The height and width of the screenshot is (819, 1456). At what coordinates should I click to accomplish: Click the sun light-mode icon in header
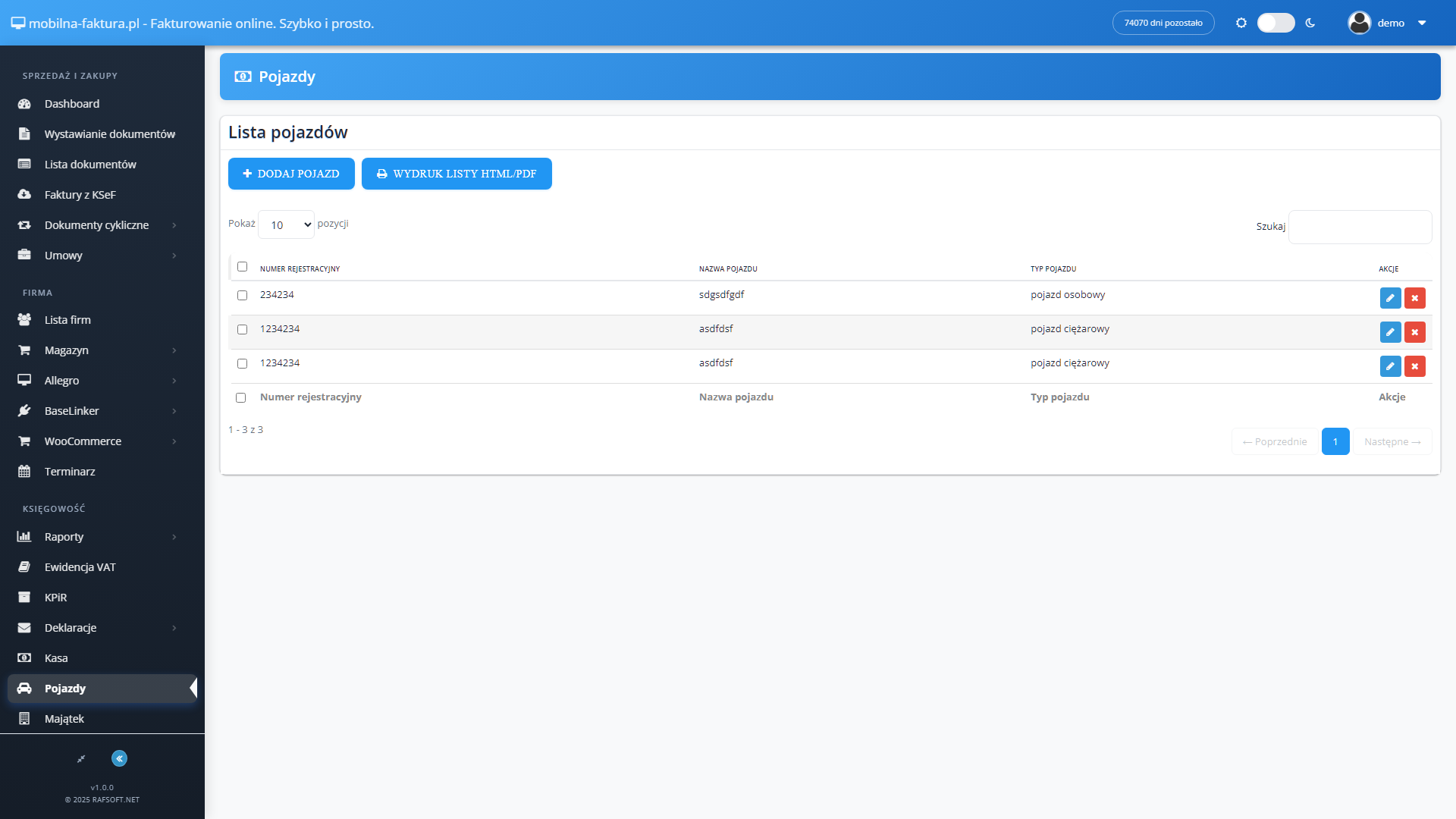click(x=1241, y=23)
